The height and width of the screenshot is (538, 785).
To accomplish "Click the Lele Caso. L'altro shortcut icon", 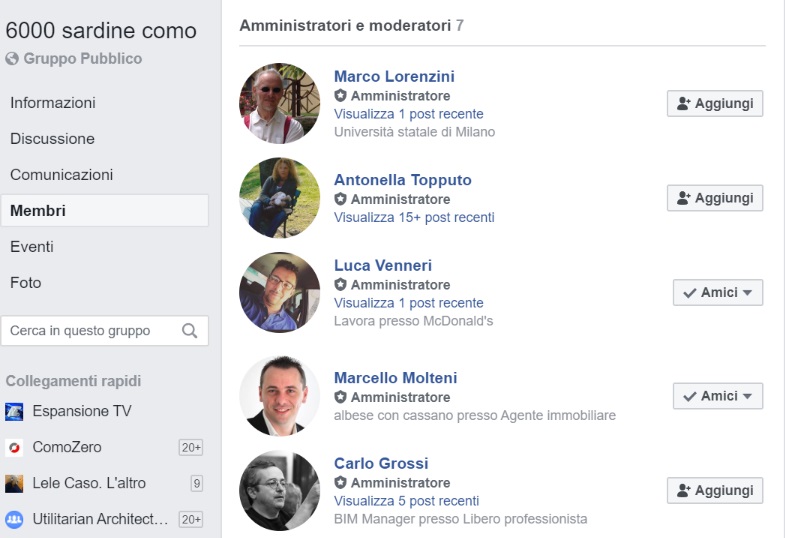I will [x=14, y=483].
